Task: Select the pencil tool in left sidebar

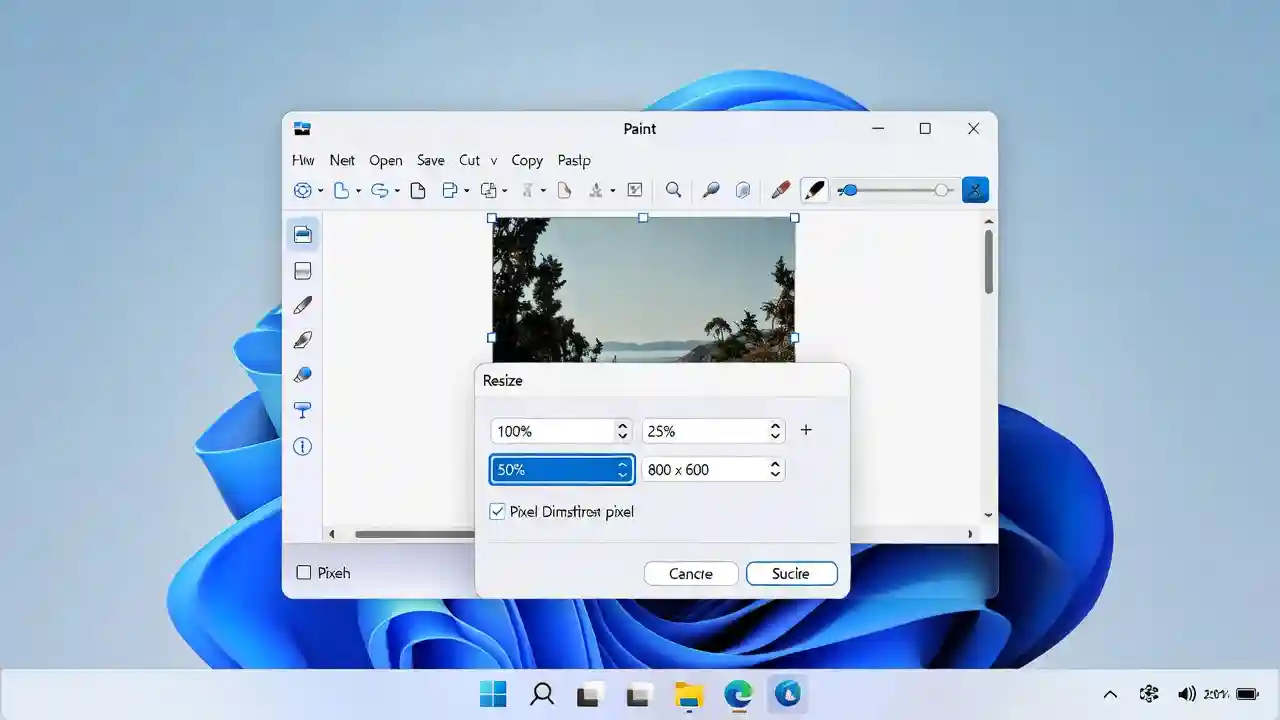Action: coord(303,305)
